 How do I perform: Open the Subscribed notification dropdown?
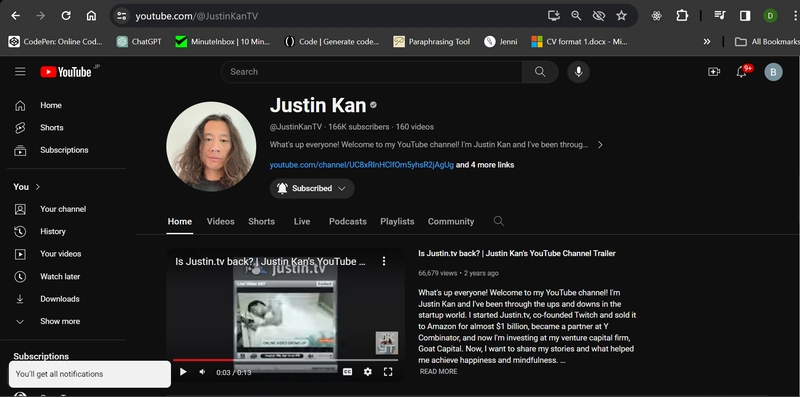[312, 188]
